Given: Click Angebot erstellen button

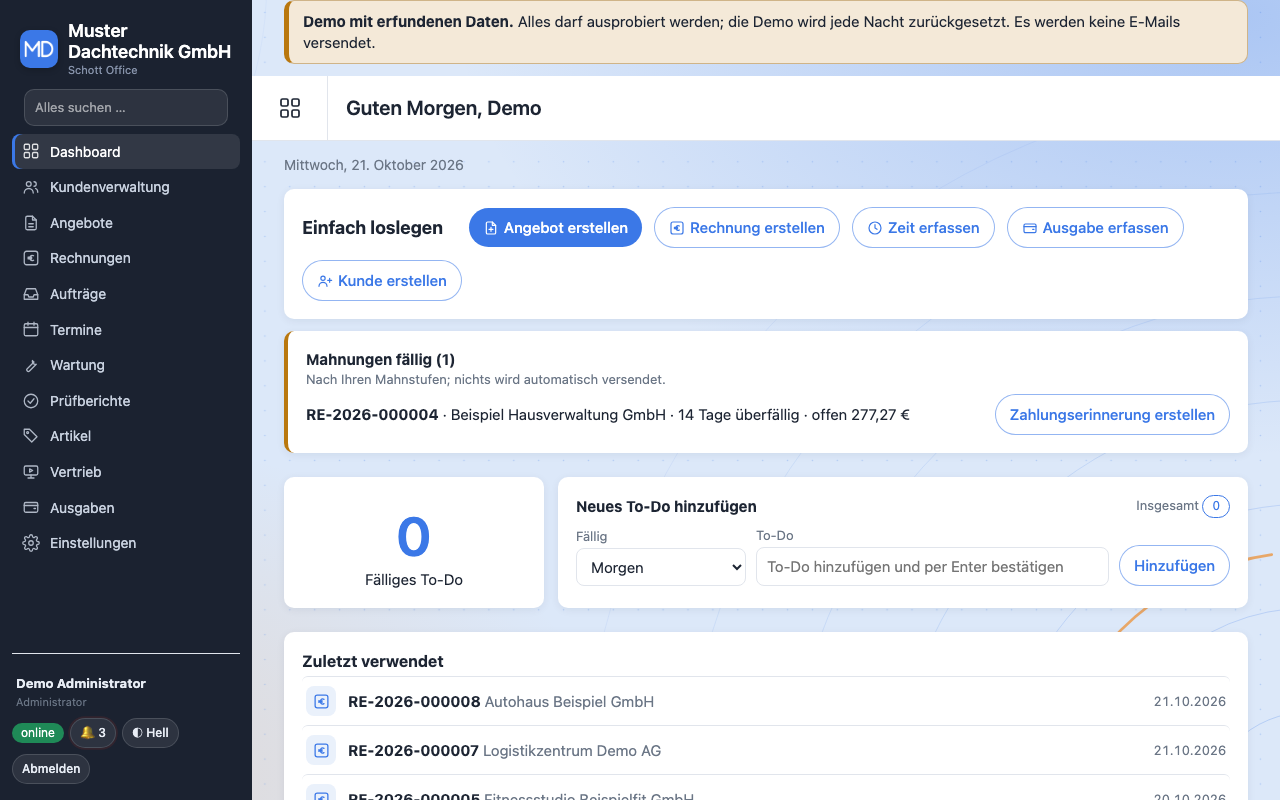Looking at the screenshot, I should tap(555, 228).
